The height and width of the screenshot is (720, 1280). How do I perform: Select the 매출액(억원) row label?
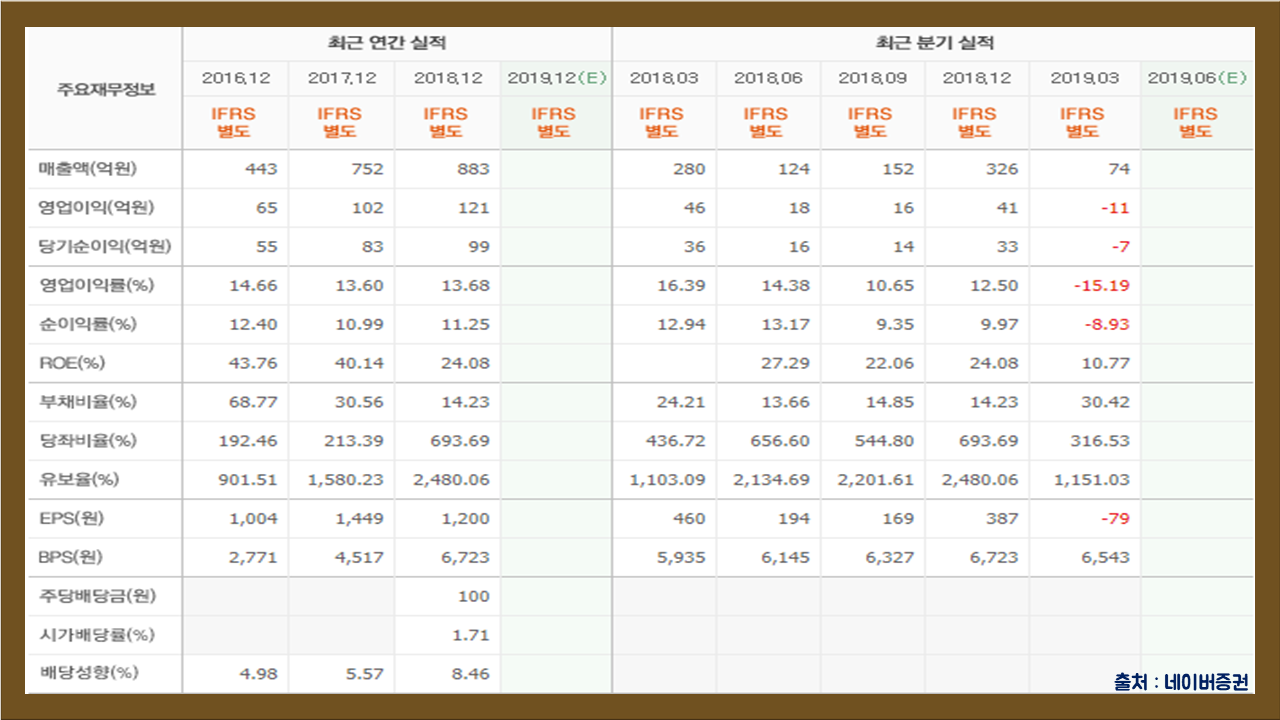coord(86,169)
